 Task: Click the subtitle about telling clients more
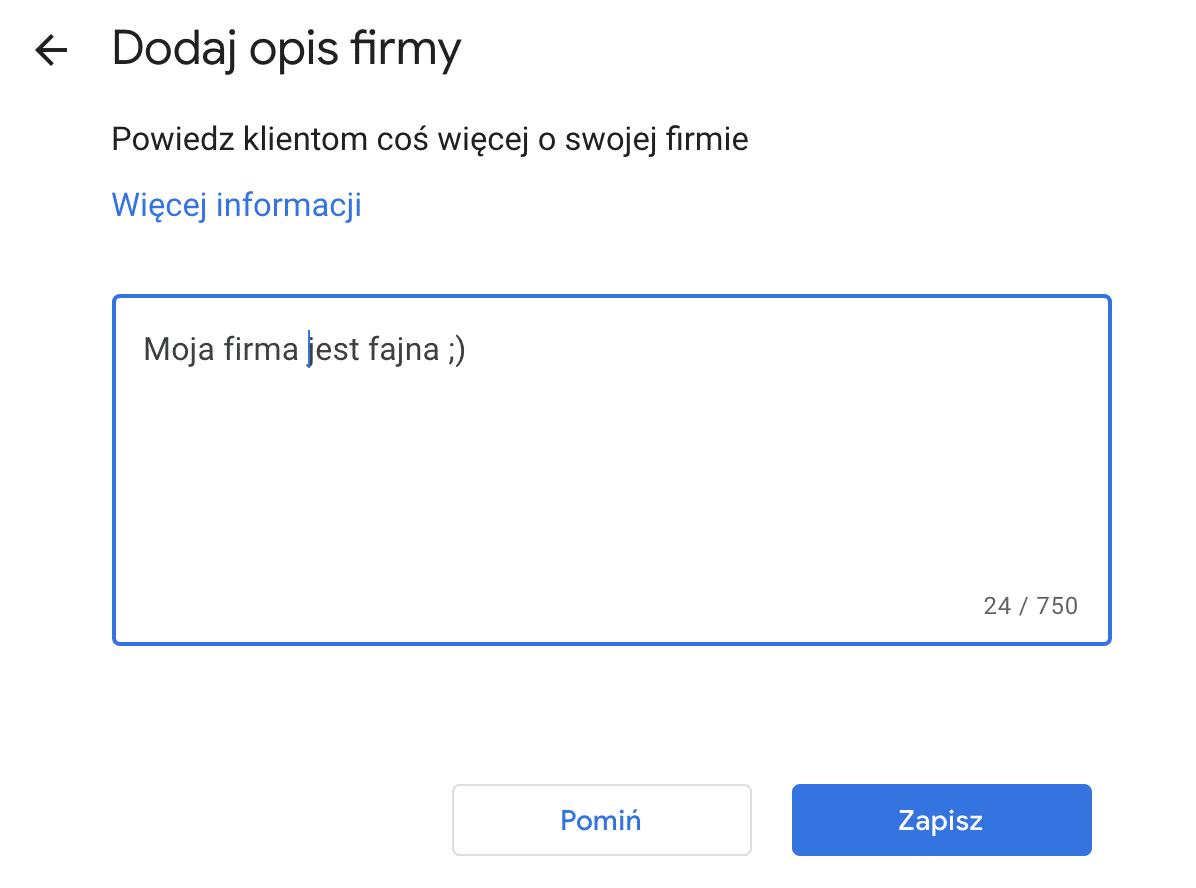coord(429,138)
